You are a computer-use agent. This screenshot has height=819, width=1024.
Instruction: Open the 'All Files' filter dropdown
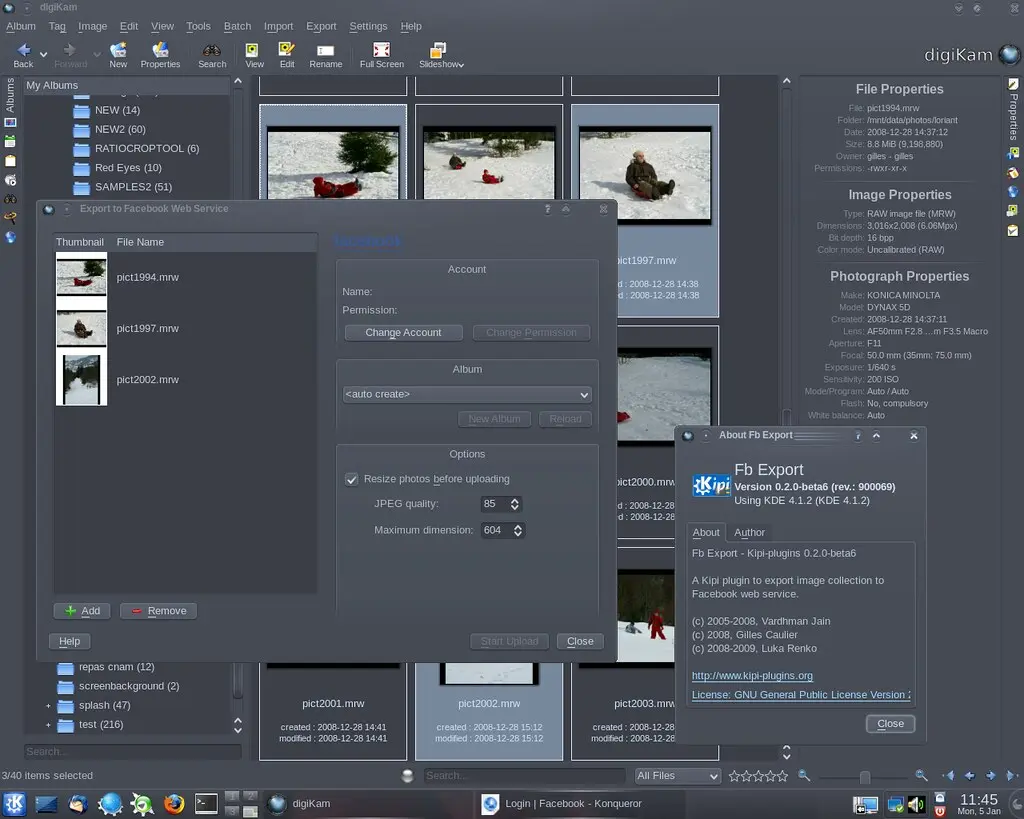coord(677,775)
